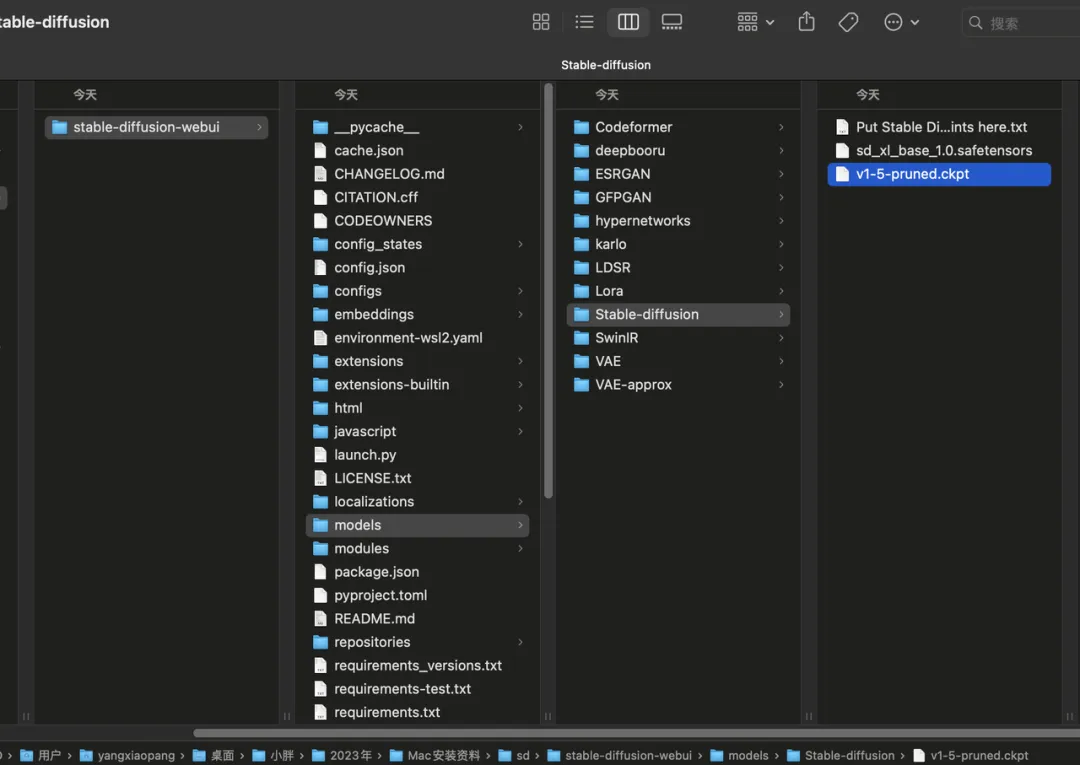Switch Finder to list view

click(584, 22)
